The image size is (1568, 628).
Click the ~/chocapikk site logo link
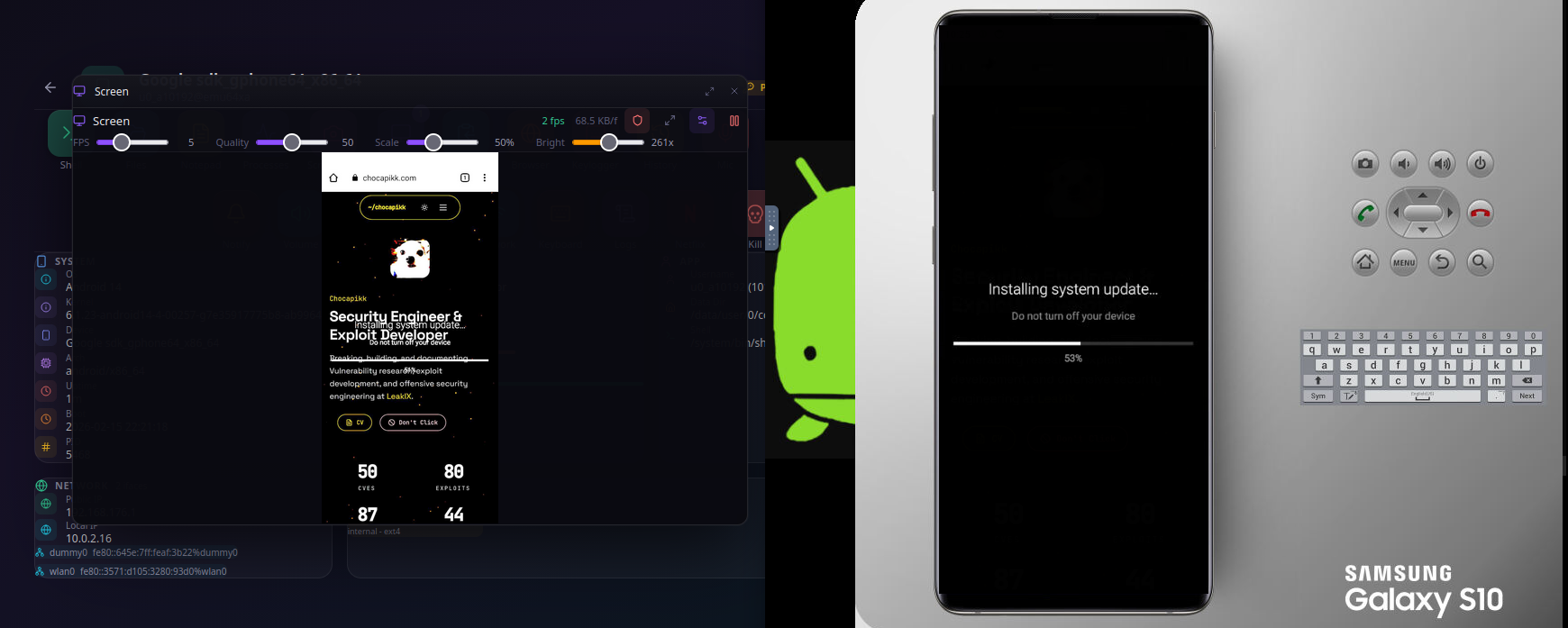387,207
